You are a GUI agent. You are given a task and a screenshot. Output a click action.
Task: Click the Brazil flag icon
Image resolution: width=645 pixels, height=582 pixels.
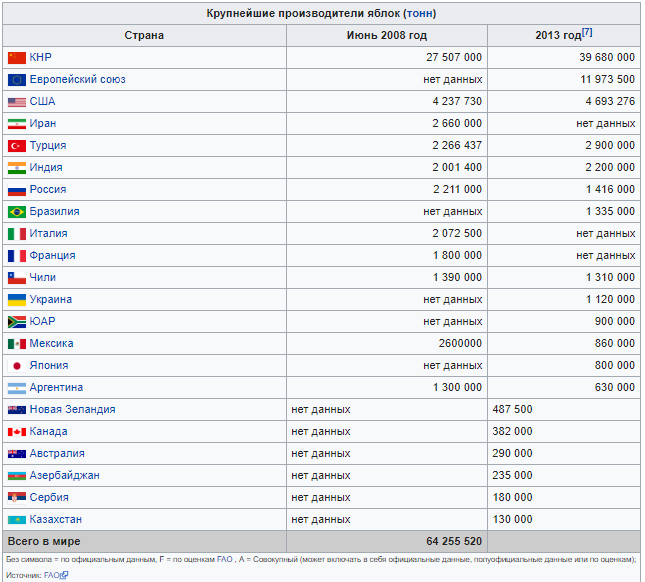tap(17, 212)
